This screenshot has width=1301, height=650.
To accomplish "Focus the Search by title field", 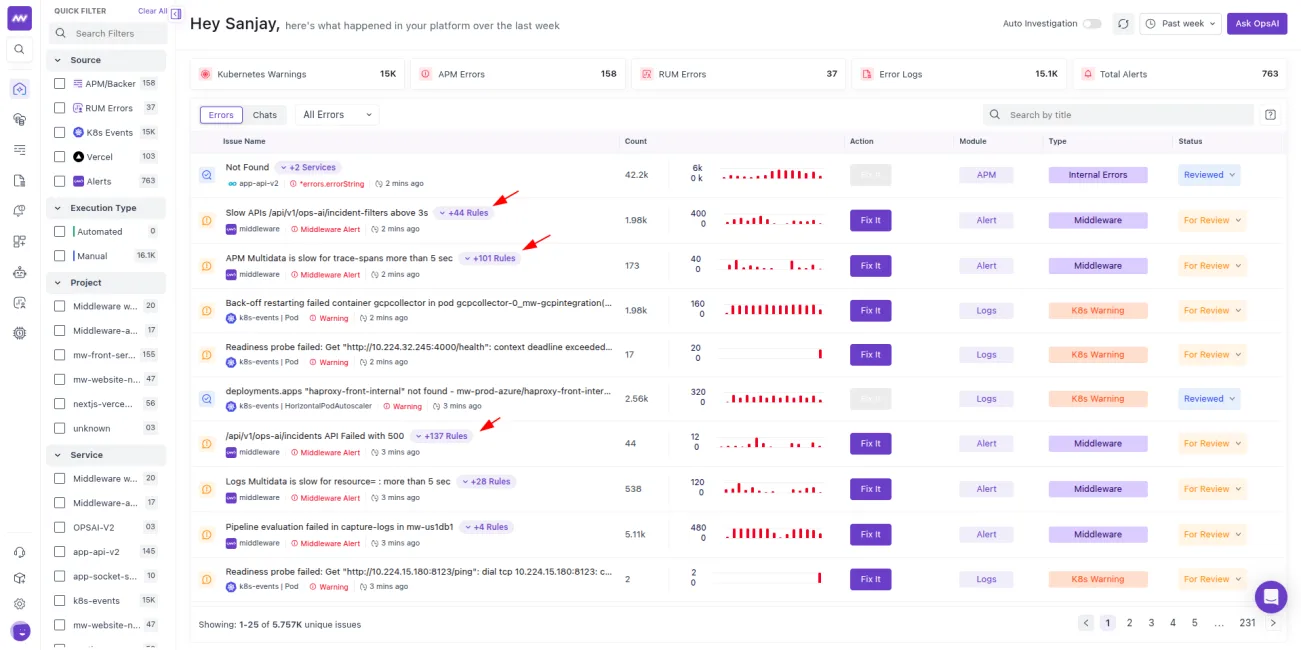I will click(x=1118, y=115).
